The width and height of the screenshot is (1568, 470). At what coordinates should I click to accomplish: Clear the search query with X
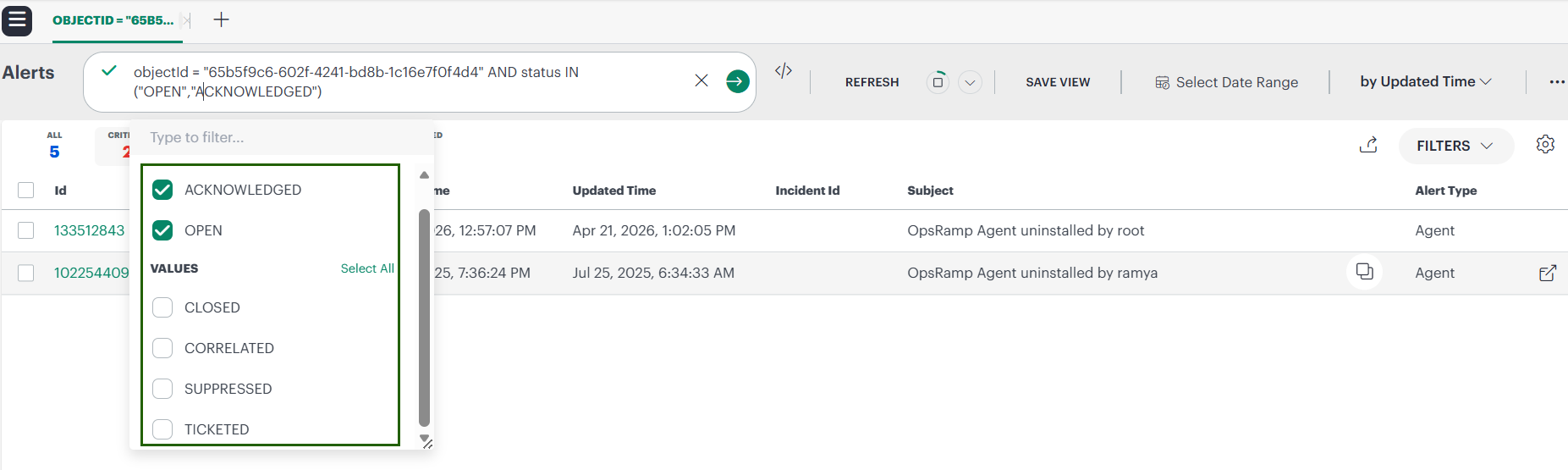(x=701, y=80)
